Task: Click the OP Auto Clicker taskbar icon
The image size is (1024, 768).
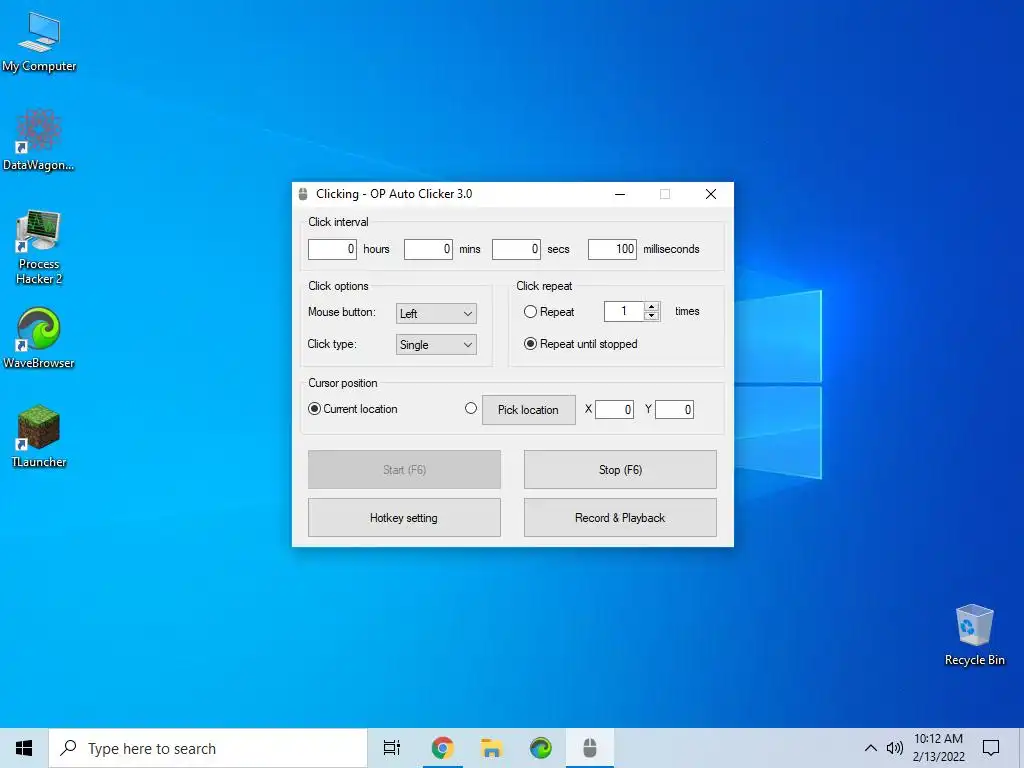Action: [590, 748]
